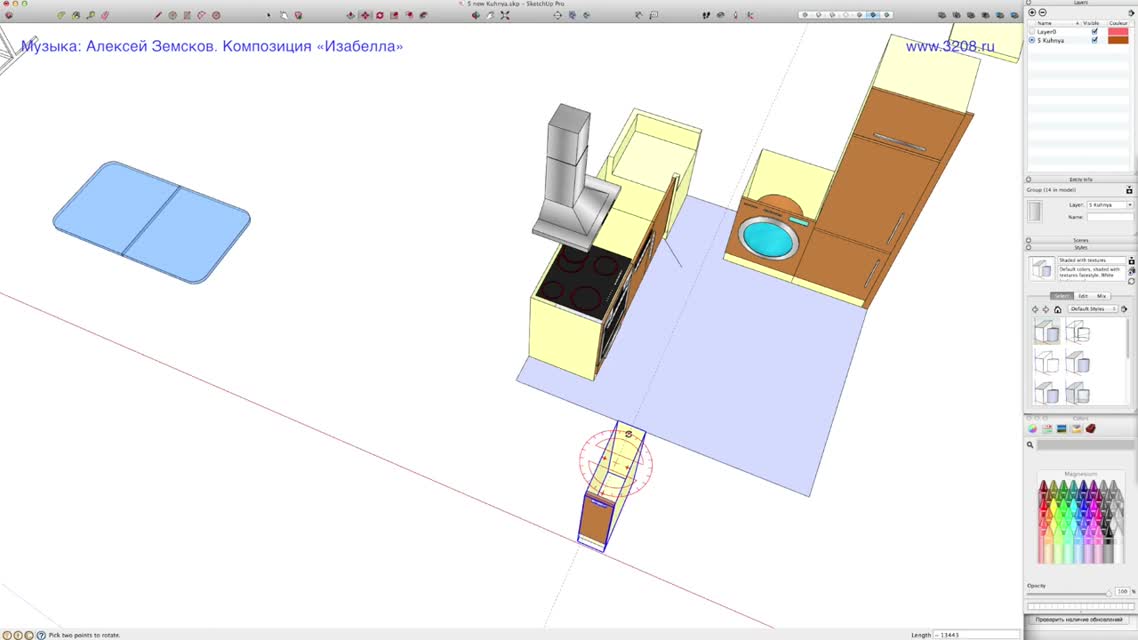Viewport: 1138px width, 640px height.
Task: Open the brick texture palette
Action: pyautogui.click(x=1091, y=429)
